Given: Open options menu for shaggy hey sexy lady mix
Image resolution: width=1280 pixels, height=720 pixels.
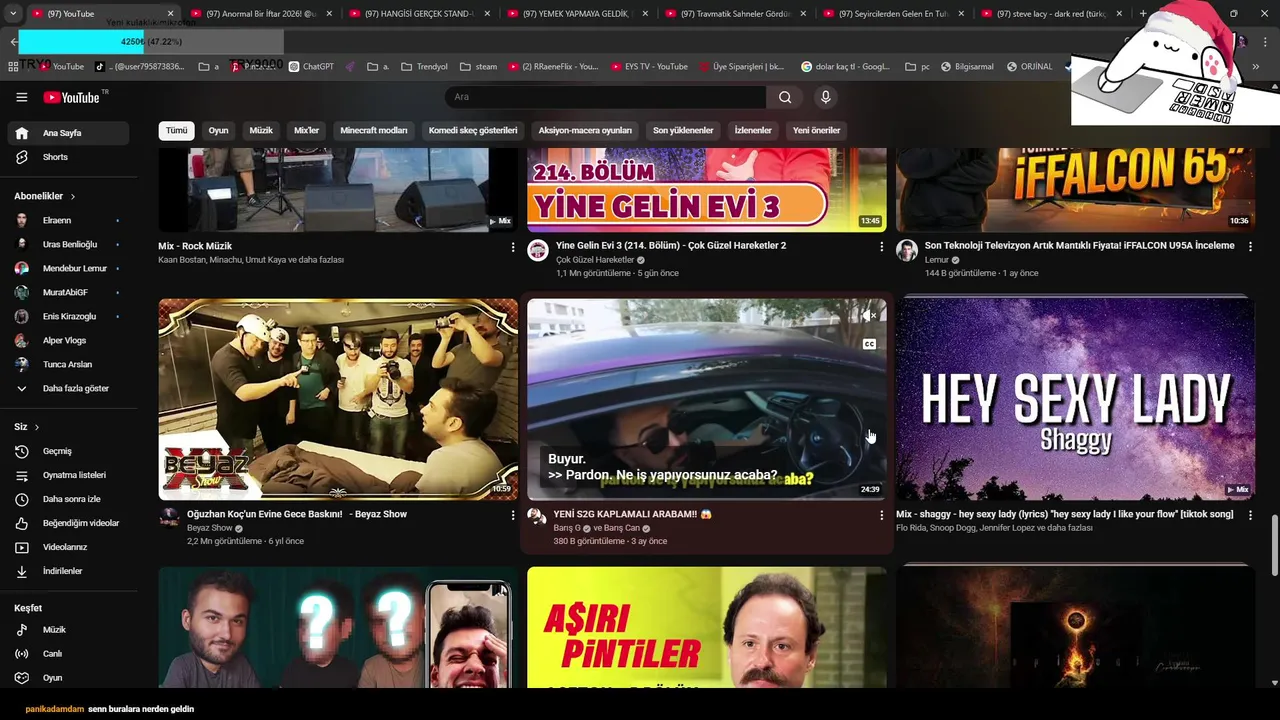Looking at the screenshot, I should (x=1250, y=515).
